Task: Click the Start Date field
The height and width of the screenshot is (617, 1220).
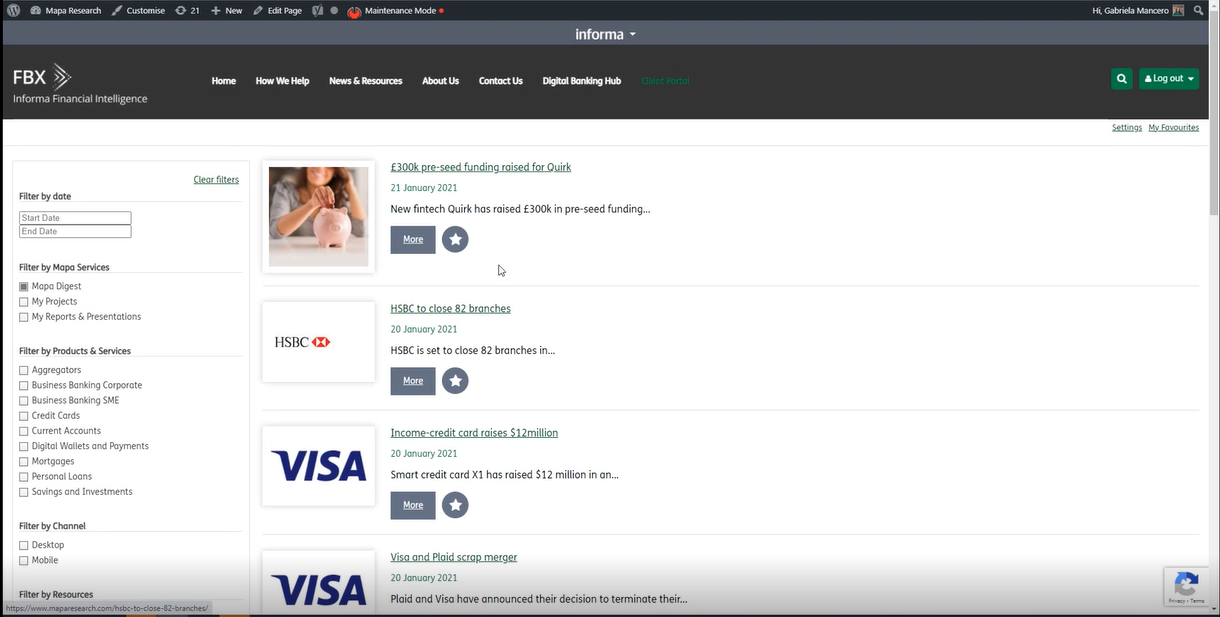Action: [x=75, y=218]
